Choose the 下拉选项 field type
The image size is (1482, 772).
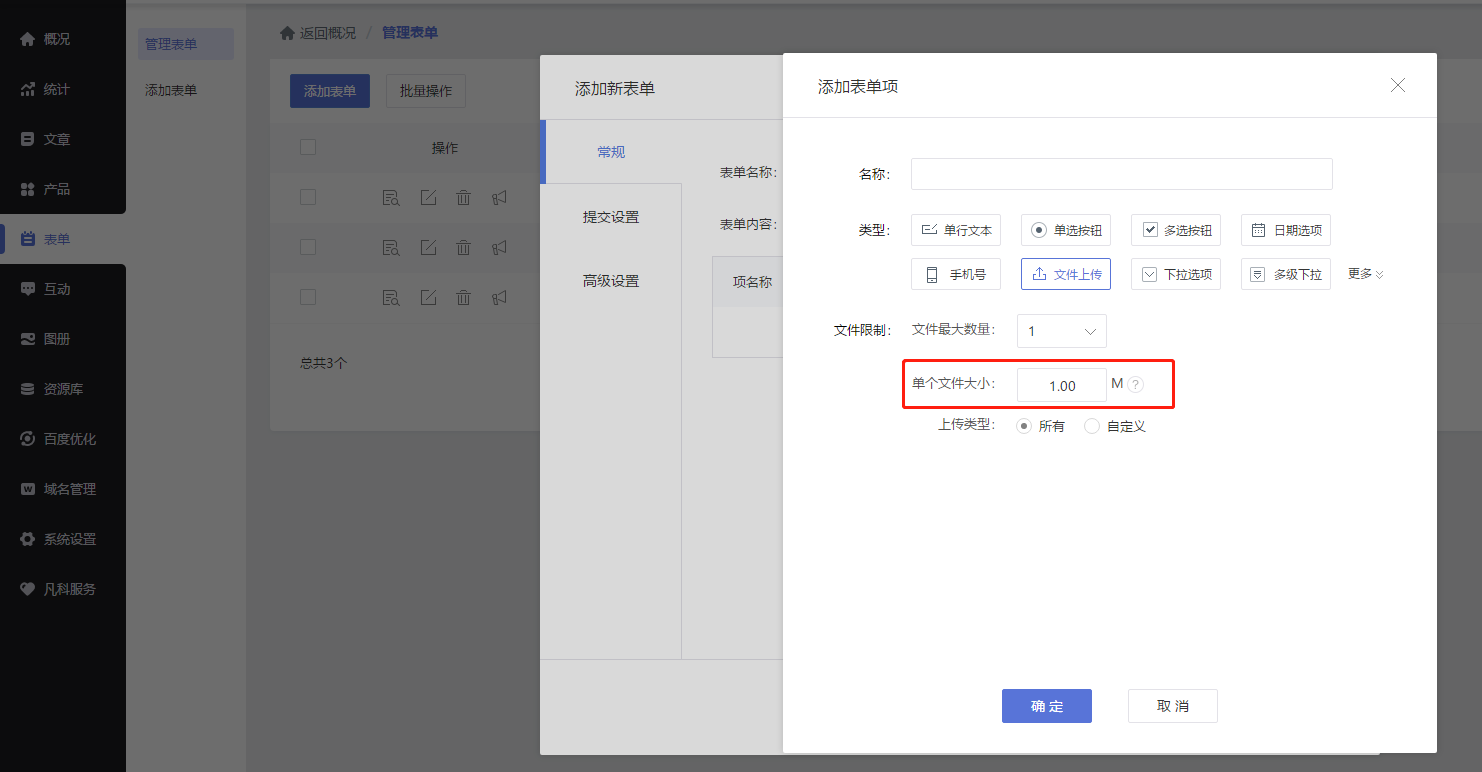1176,274
